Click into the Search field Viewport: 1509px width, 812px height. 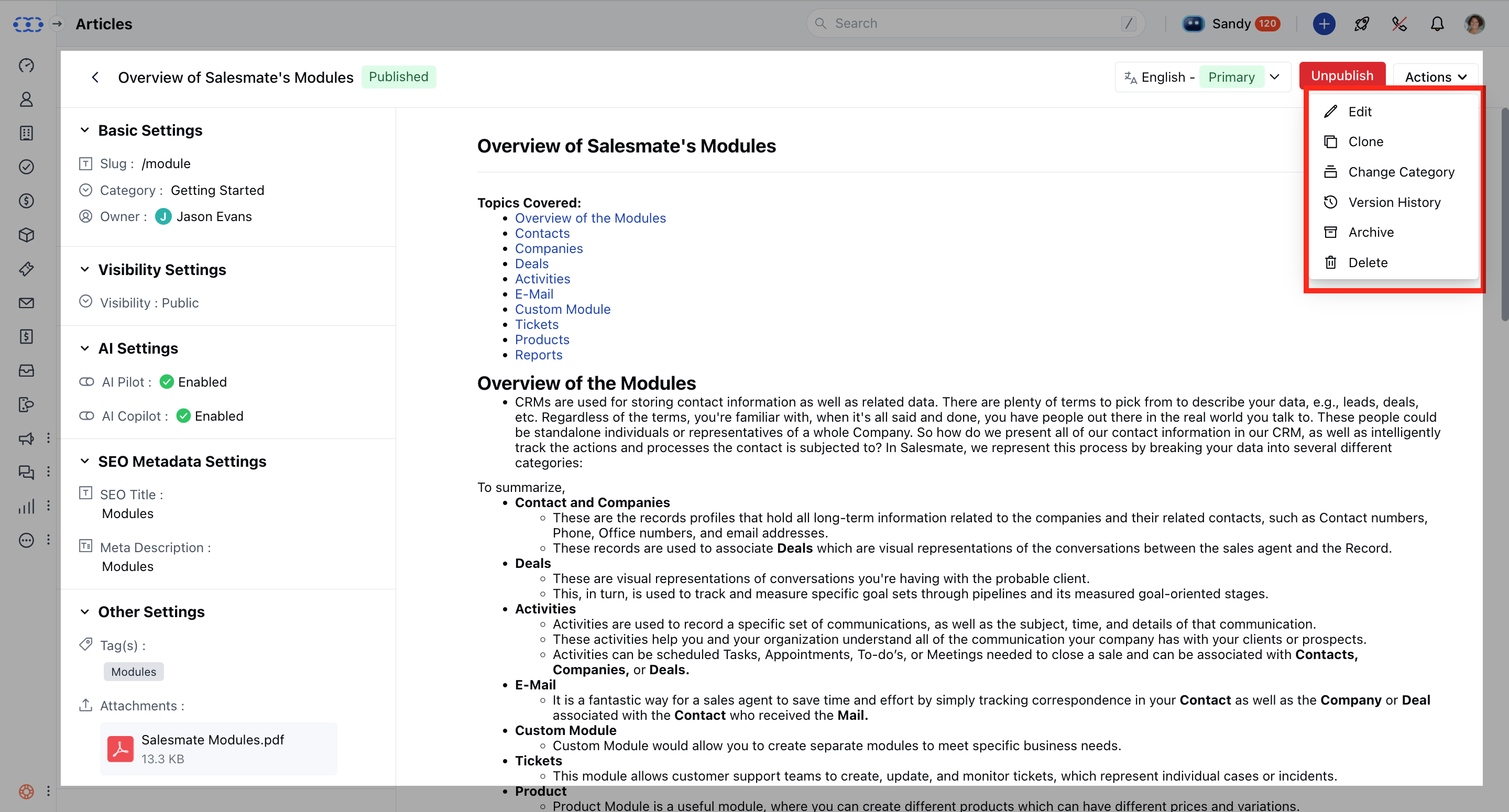coord(975,24)
